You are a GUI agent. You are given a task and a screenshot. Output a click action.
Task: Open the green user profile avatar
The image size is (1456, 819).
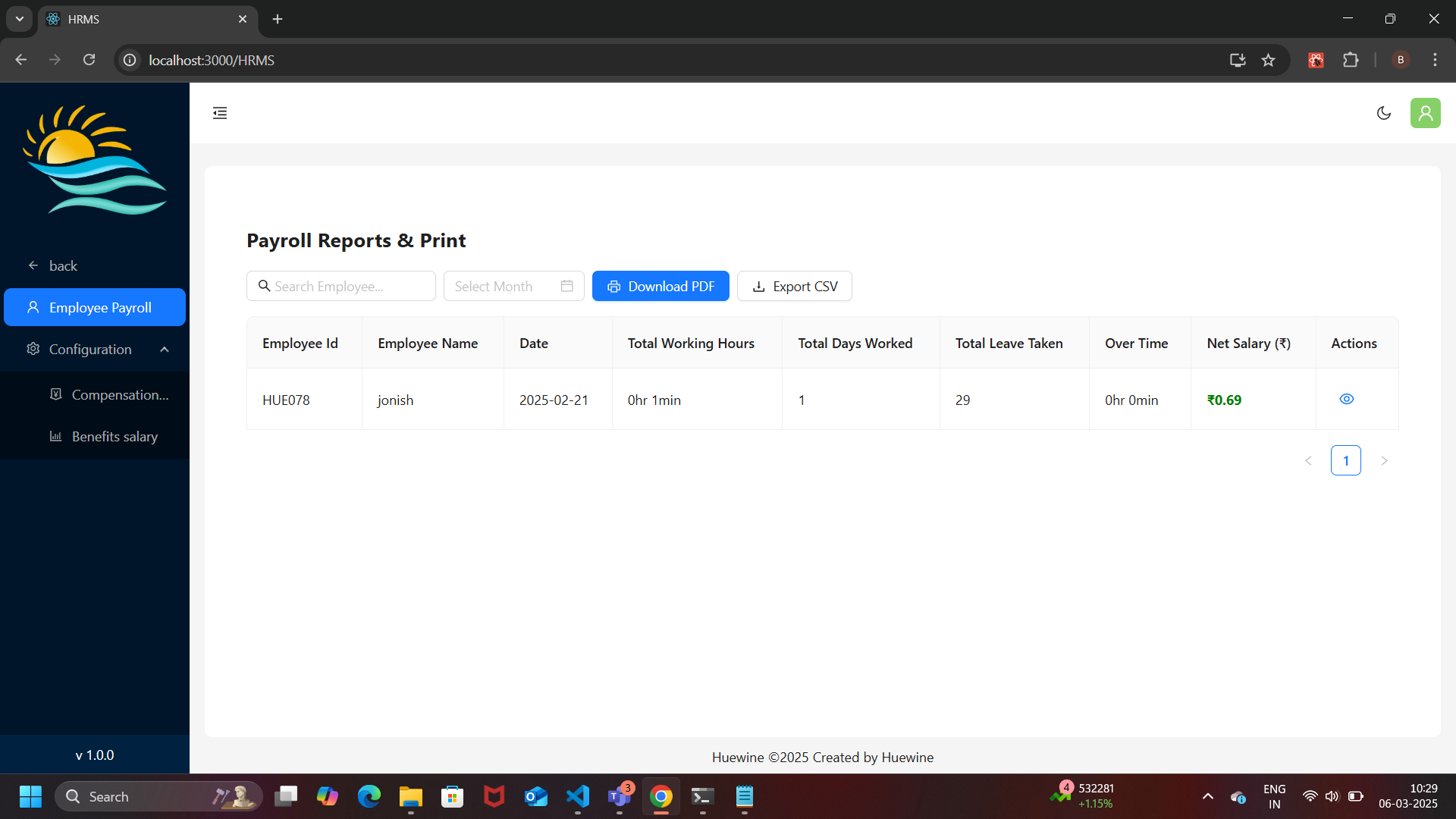tap(1426, 113)
